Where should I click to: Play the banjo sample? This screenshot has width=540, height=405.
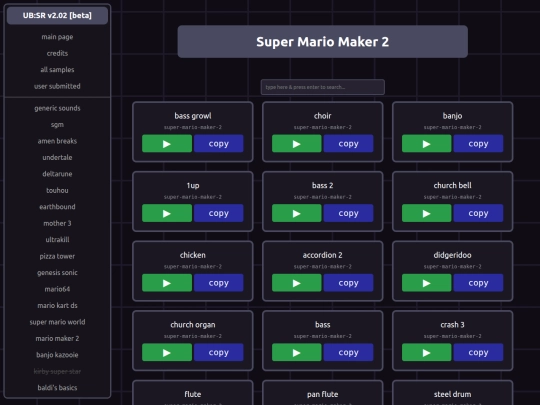tap(426, 144)
